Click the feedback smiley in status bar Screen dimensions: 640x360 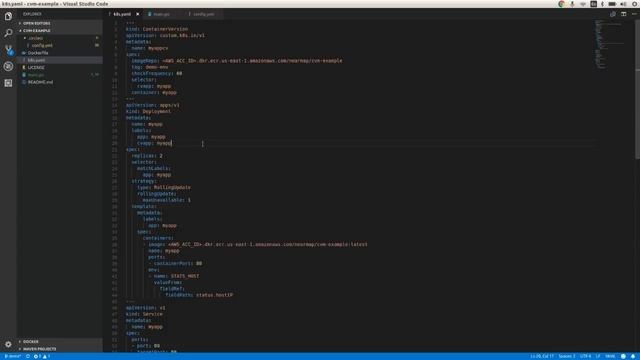tap(623, 356)
